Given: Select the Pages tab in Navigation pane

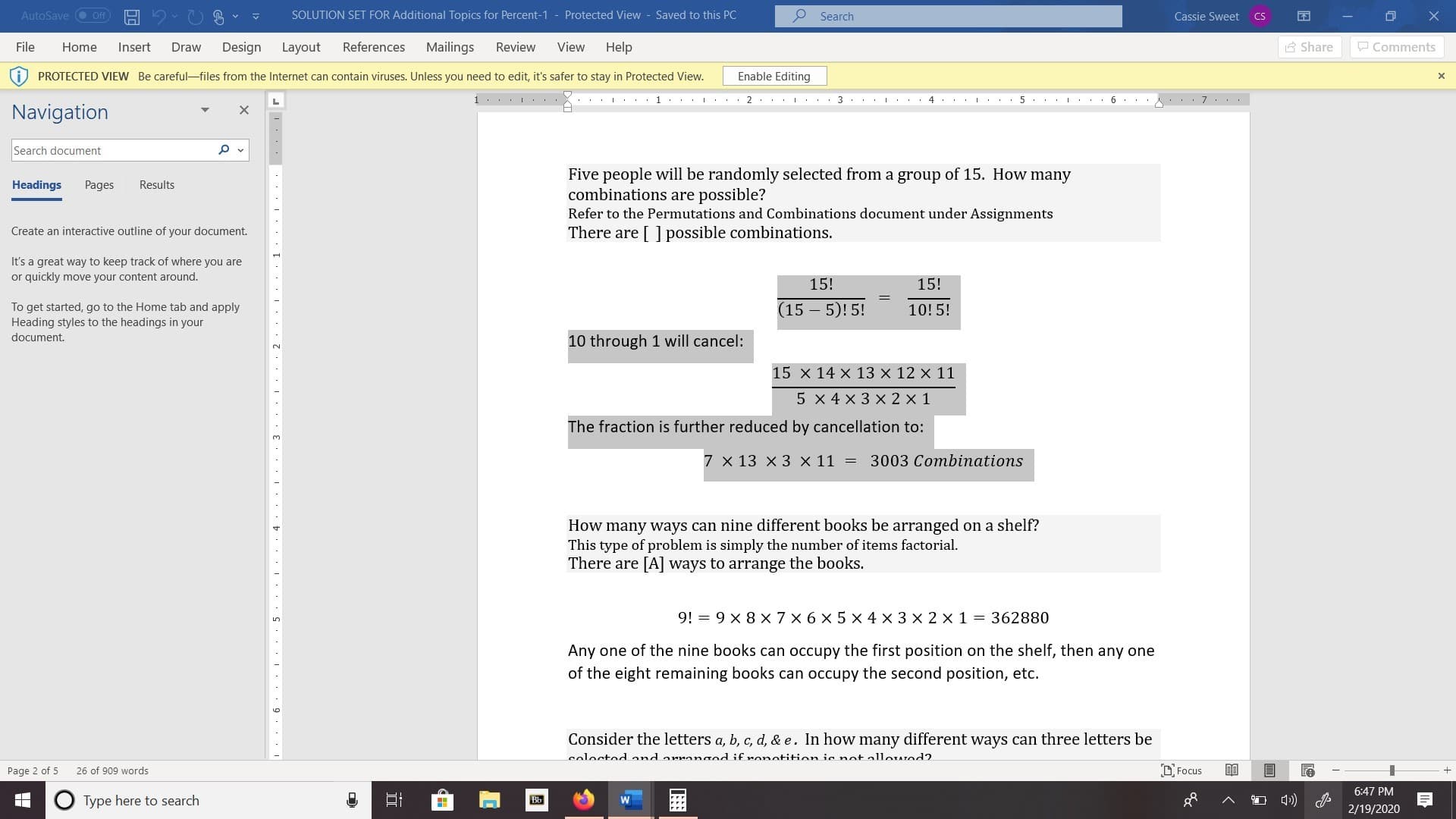Looking at the screenshot, I should (99, 184).
